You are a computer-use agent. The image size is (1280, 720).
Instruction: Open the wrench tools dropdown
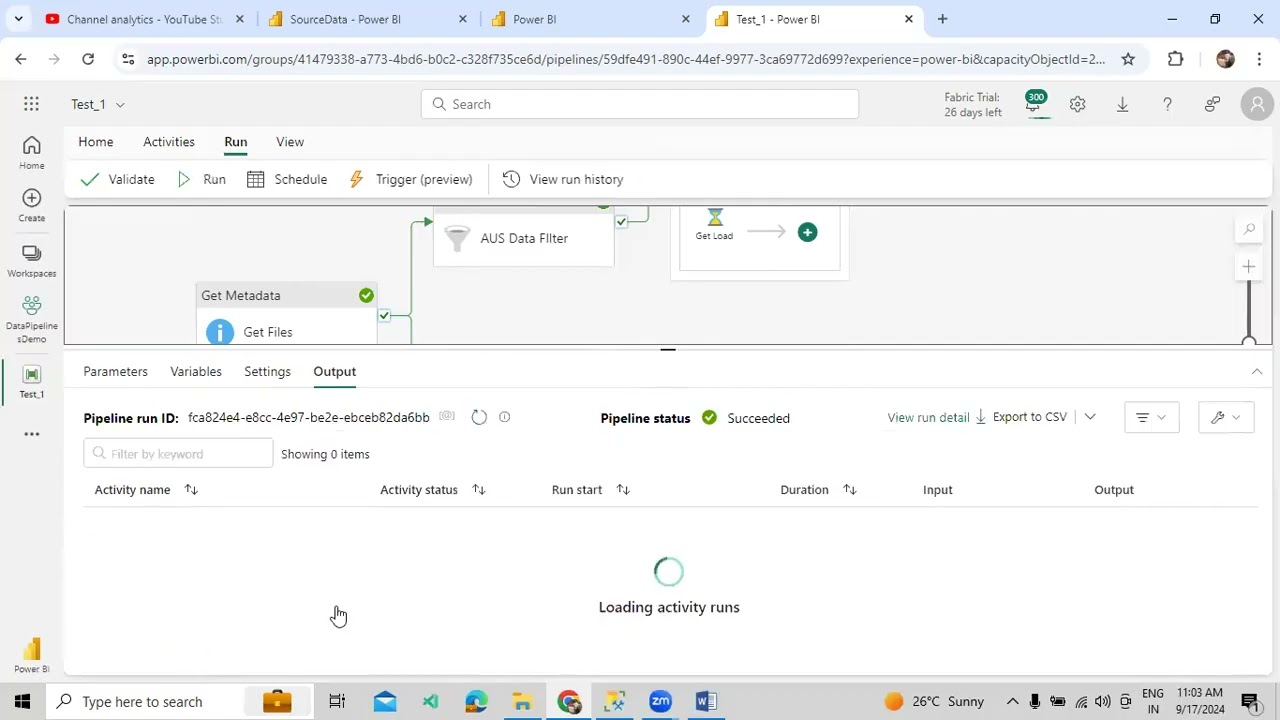click(x=1226, y=417)
